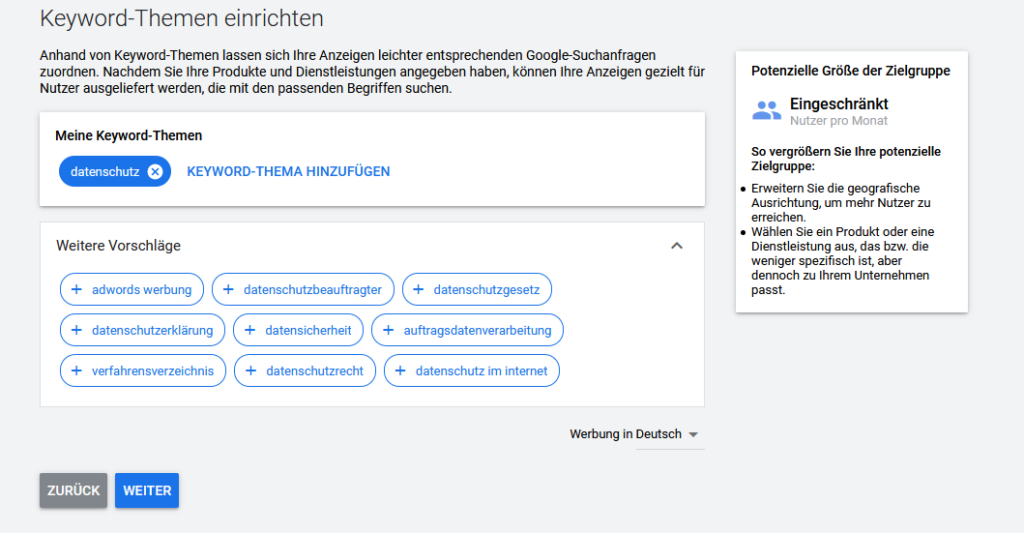
Task: Click plus icon on datenschutzerklärung
Action: 77,330
